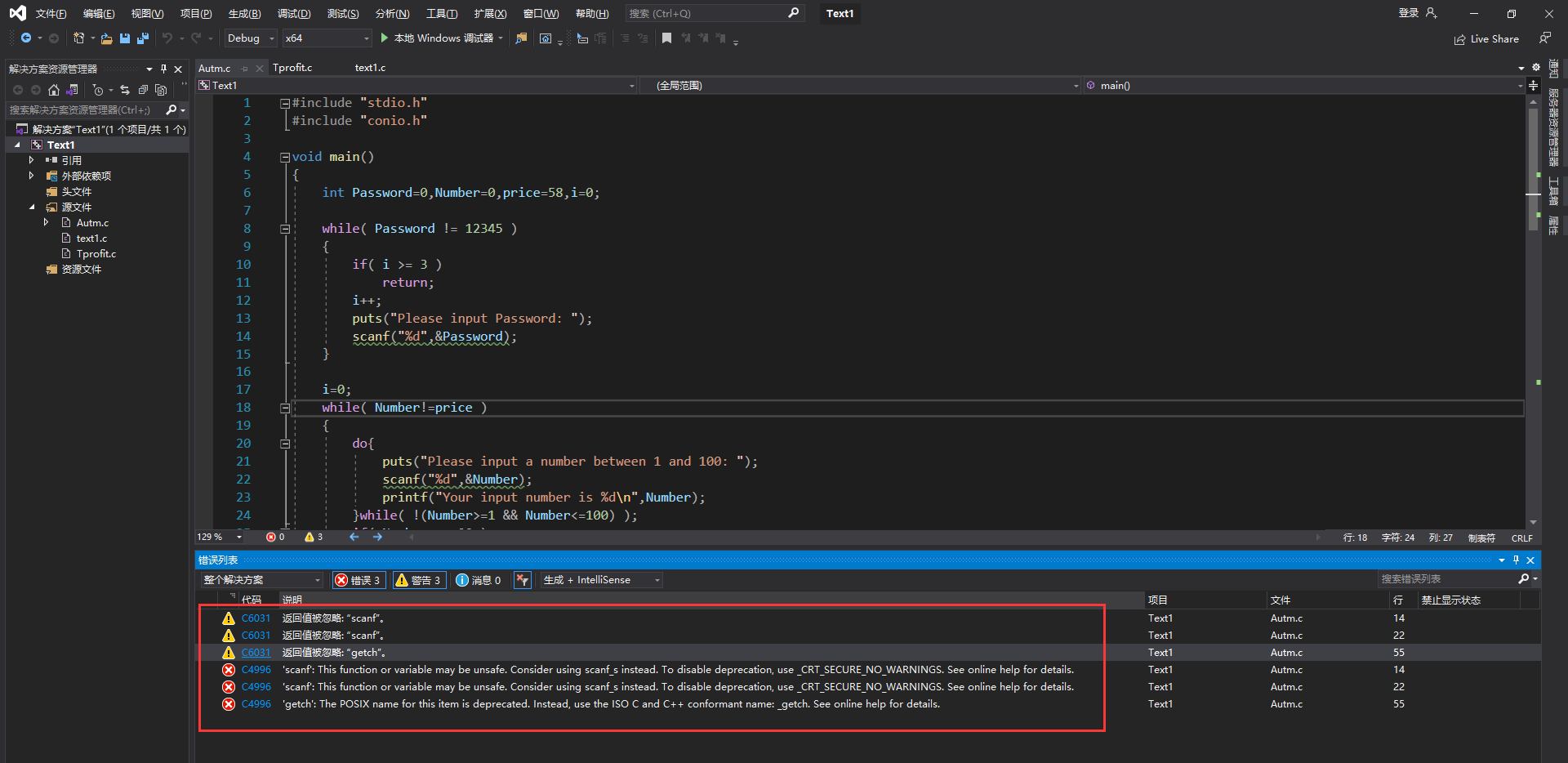Open the 整个解决方案 filter dropdown
This screenshot has width=1568, height=763.
[262, 580]
